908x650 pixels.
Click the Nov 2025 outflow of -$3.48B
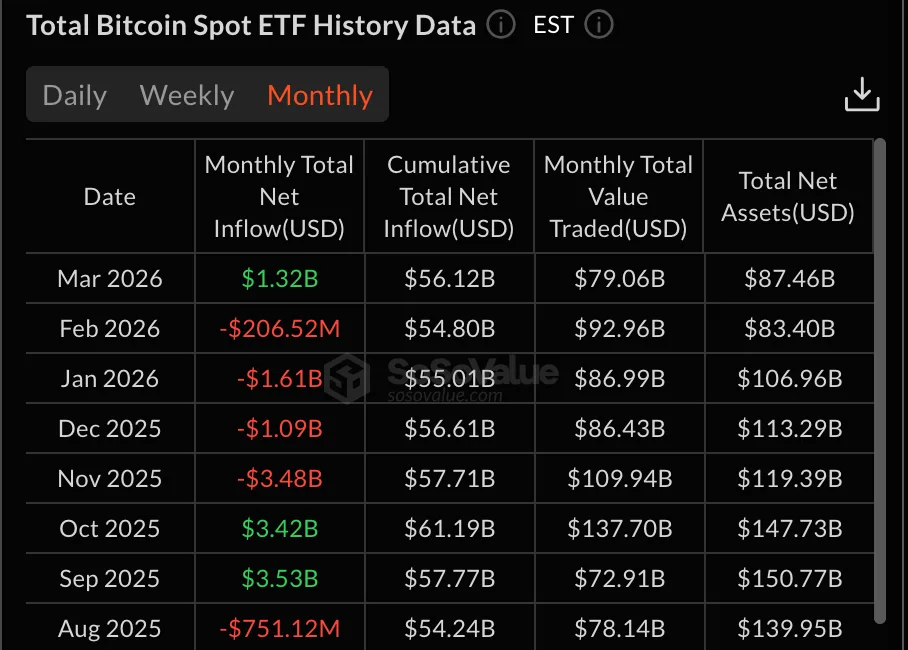(x=279, y=478)
